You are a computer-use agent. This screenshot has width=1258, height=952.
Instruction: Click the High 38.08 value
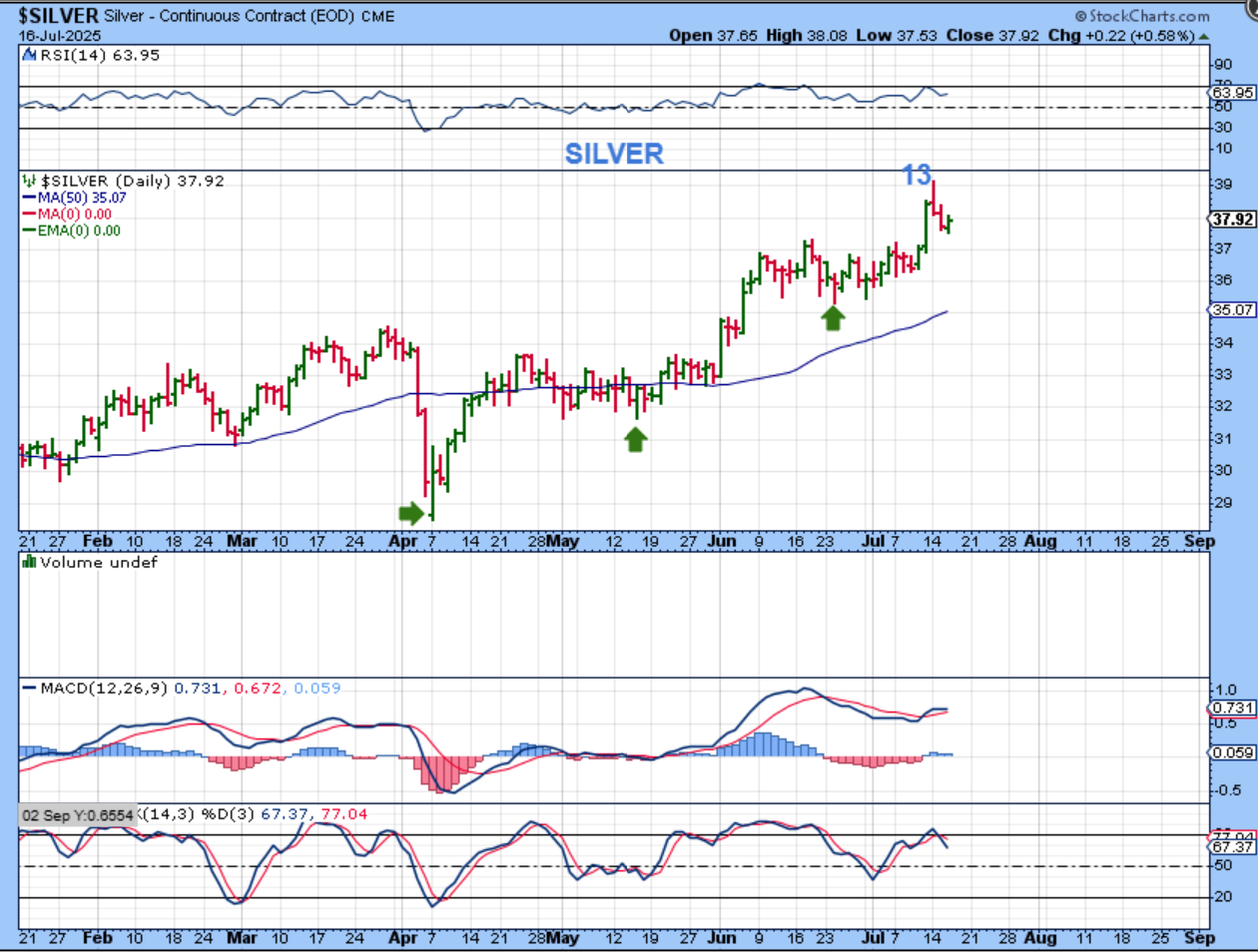tap(807, 35)
